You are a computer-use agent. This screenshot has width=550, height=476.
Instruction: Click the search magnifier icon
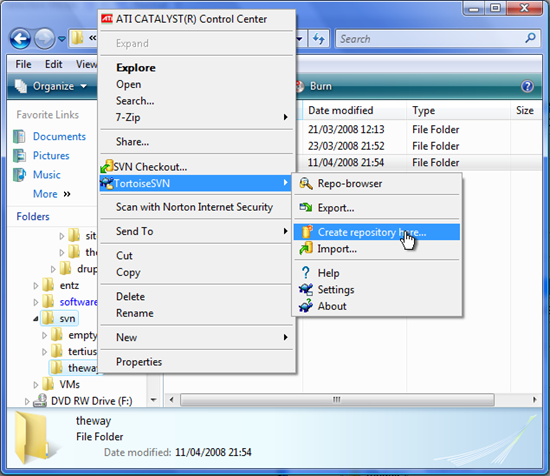(530, 38)
